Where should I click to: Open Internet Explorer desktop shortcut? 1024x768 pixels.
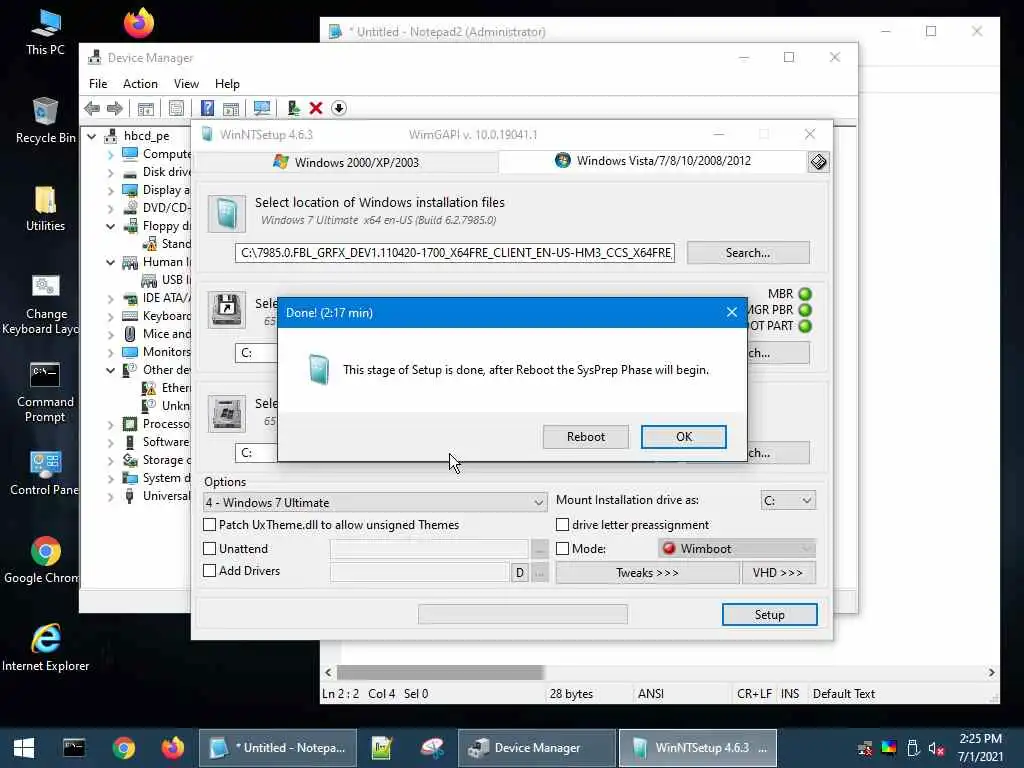coord(45,648)
